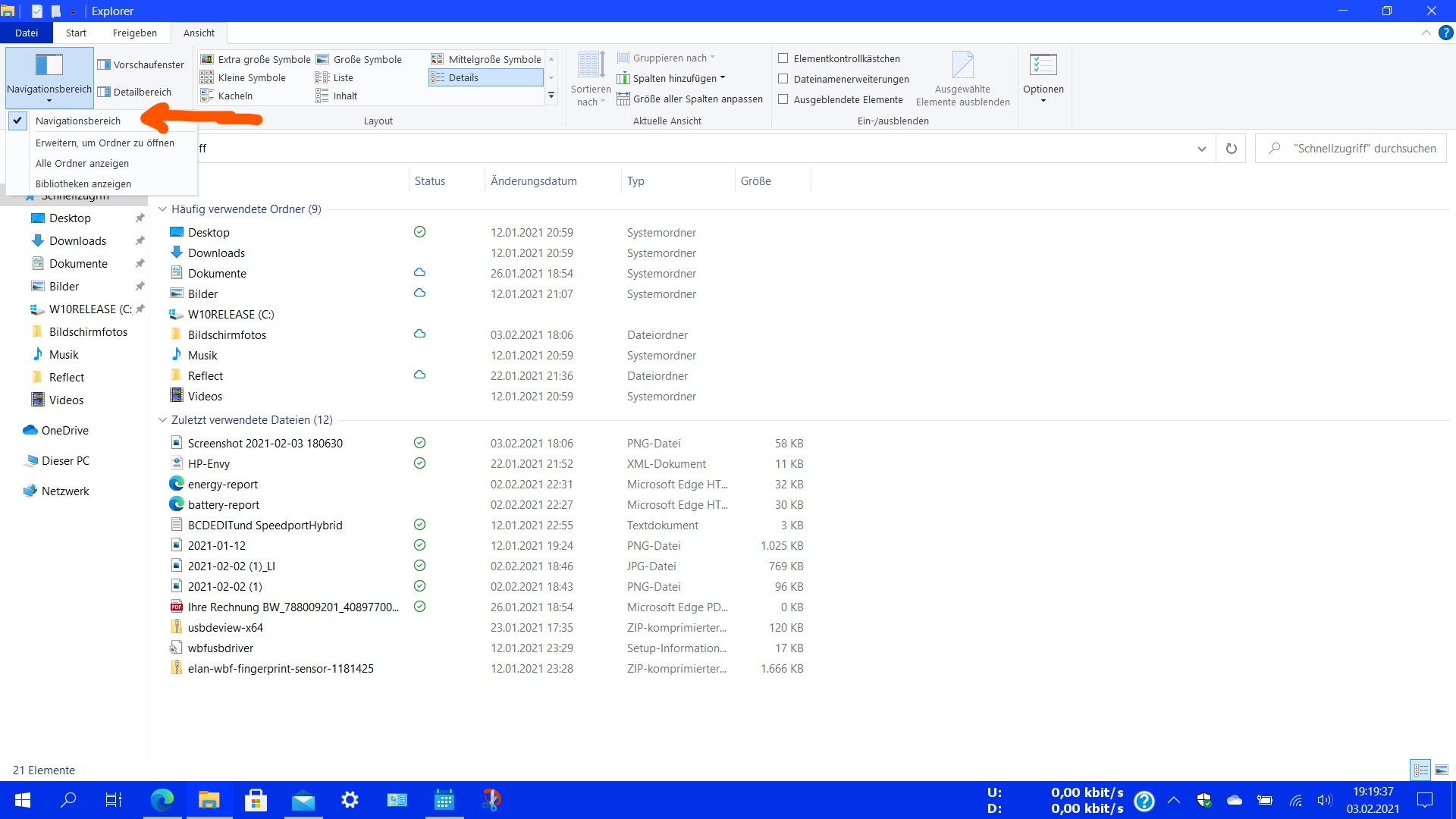Click the Sortieren nach icon
1456x819 pixels.
tap(591, 66)
